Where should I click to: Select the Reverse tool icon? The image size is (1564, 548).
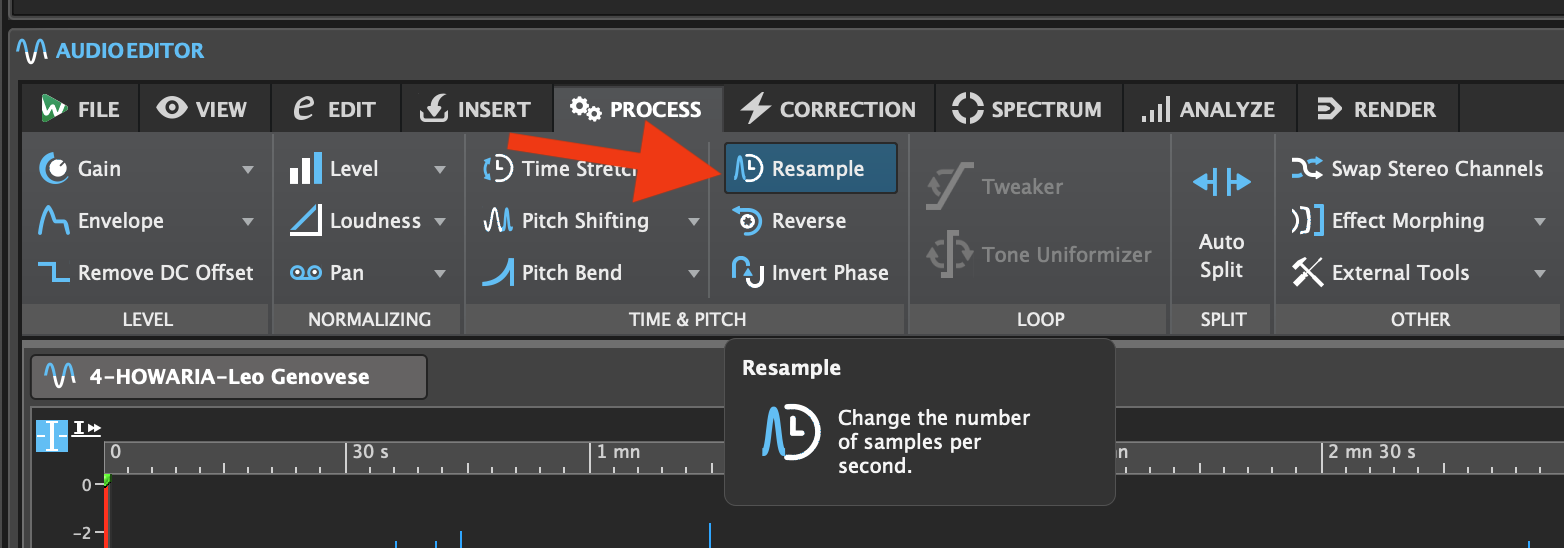748,221
